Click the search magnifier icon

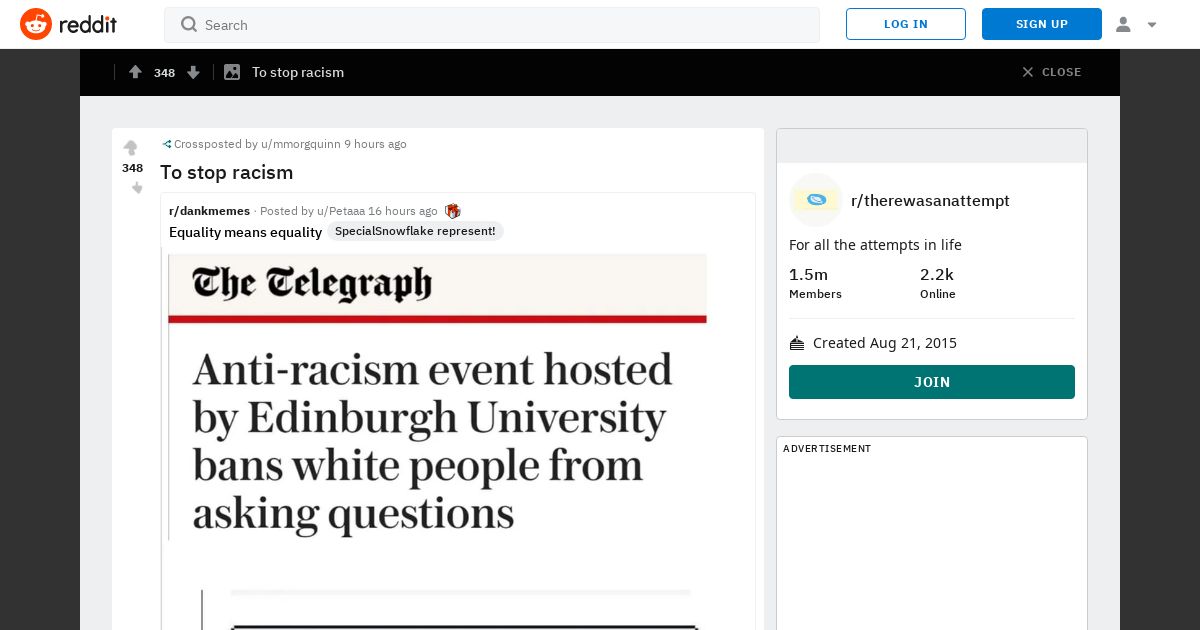point(189,24)
